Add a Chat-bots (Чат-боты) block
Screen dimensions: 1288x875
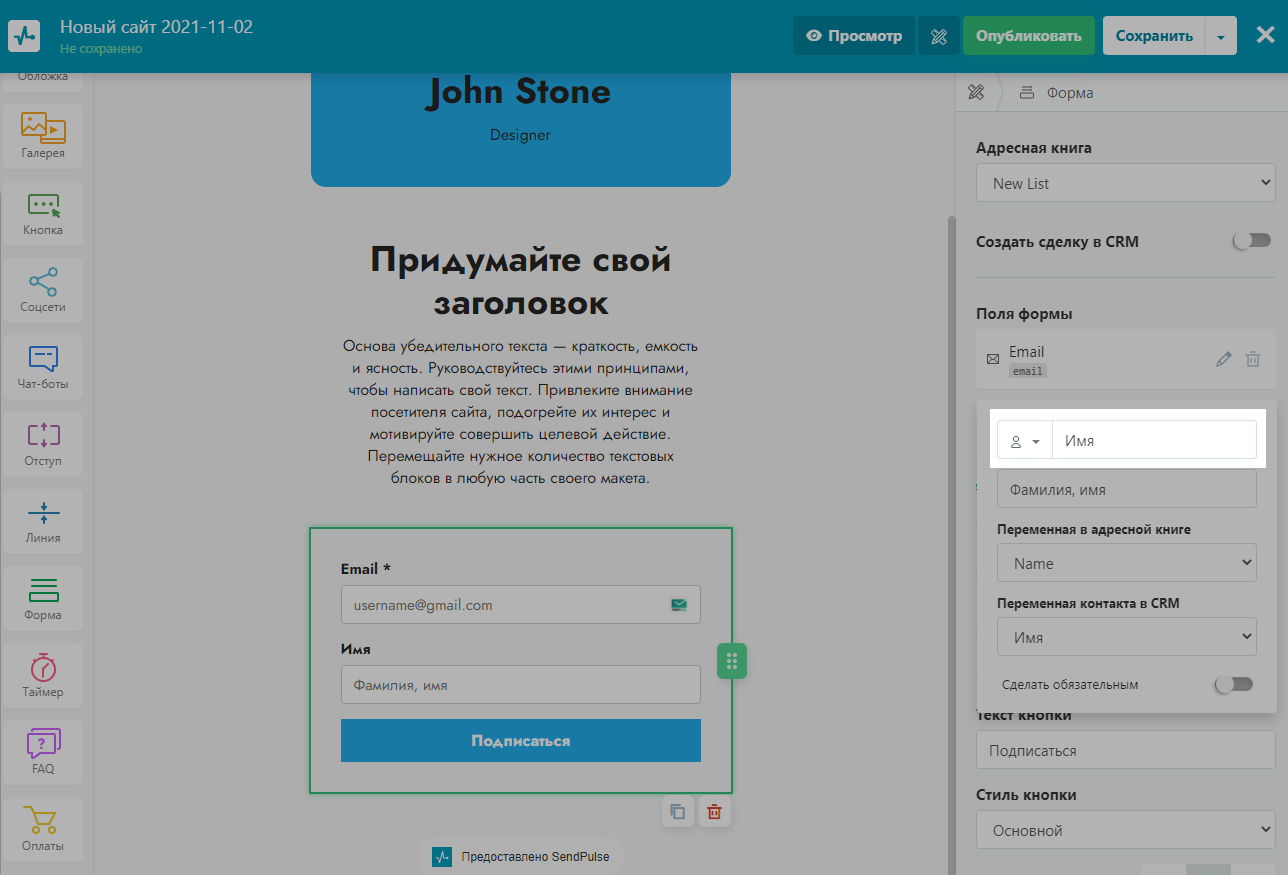43,366
